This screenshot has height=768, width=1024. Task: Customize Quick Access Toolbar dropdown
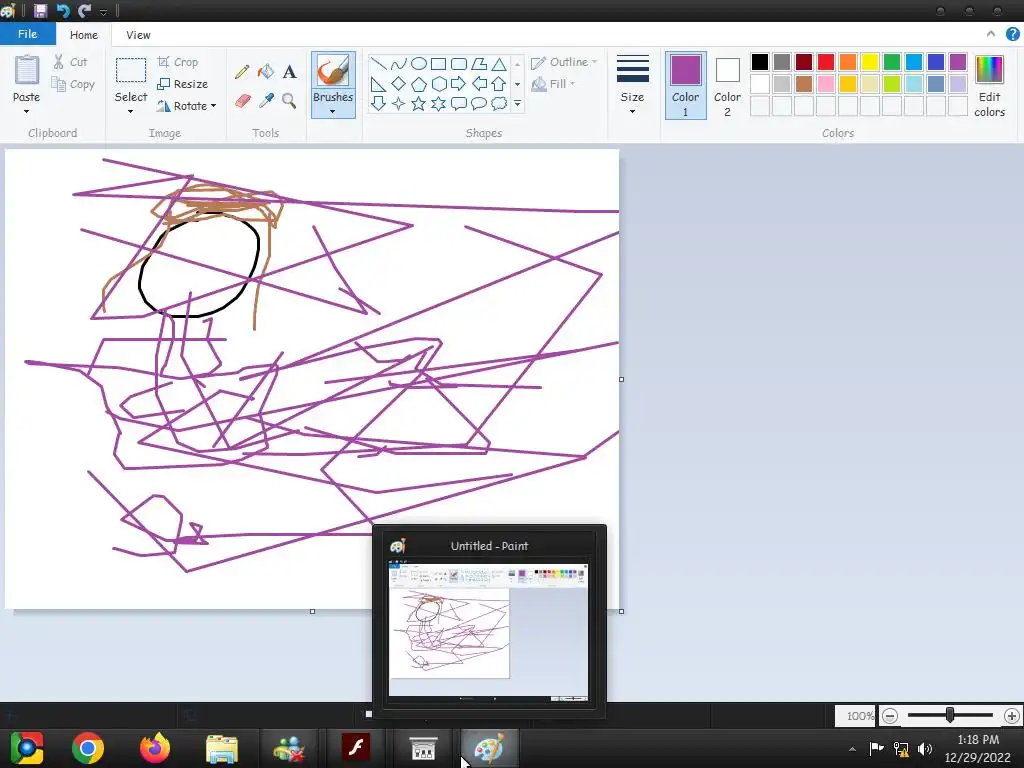tap(103, 12)
